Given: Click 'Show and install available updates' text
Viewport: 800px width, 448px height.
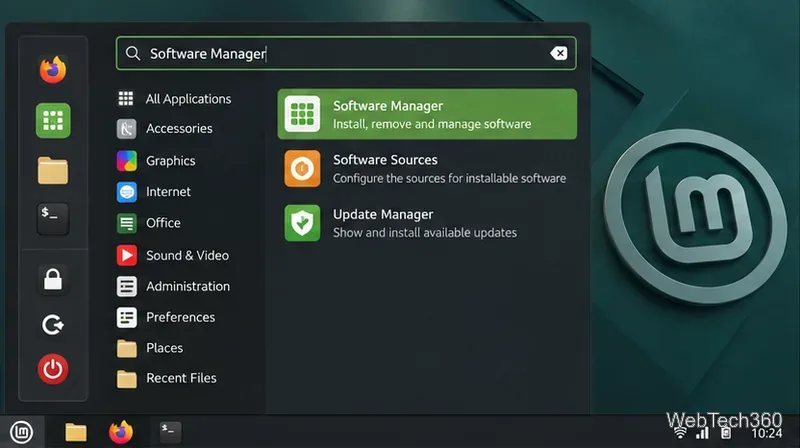Looking at the screenshot, I should pyautogui.click(x=425, y=233).
